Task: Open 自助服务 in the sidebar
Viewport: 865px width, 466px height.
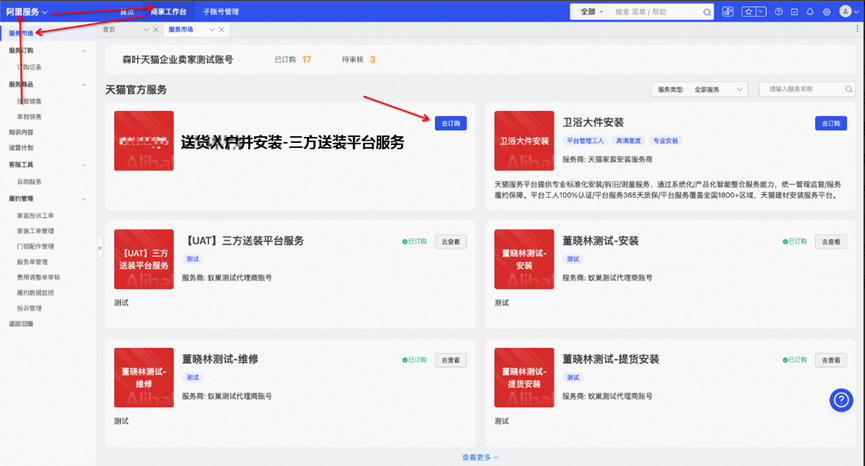Action: [29, 181]
